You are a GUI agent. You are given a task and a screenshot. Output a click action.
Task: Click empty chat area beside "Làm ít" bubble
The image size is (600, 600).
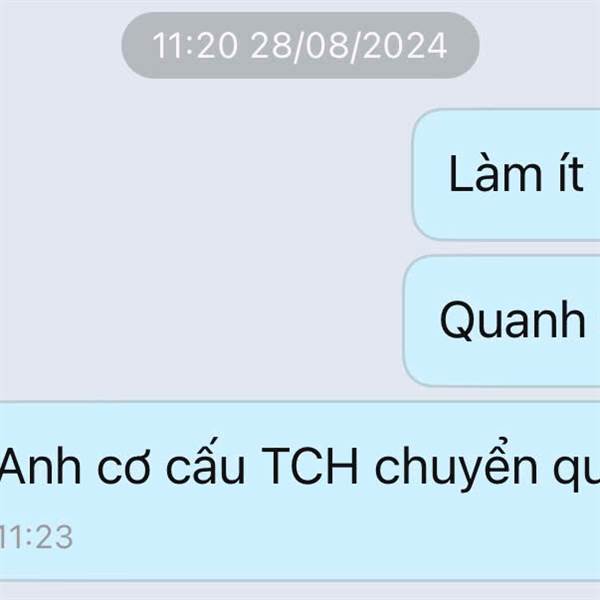click(x=206, y=174)
